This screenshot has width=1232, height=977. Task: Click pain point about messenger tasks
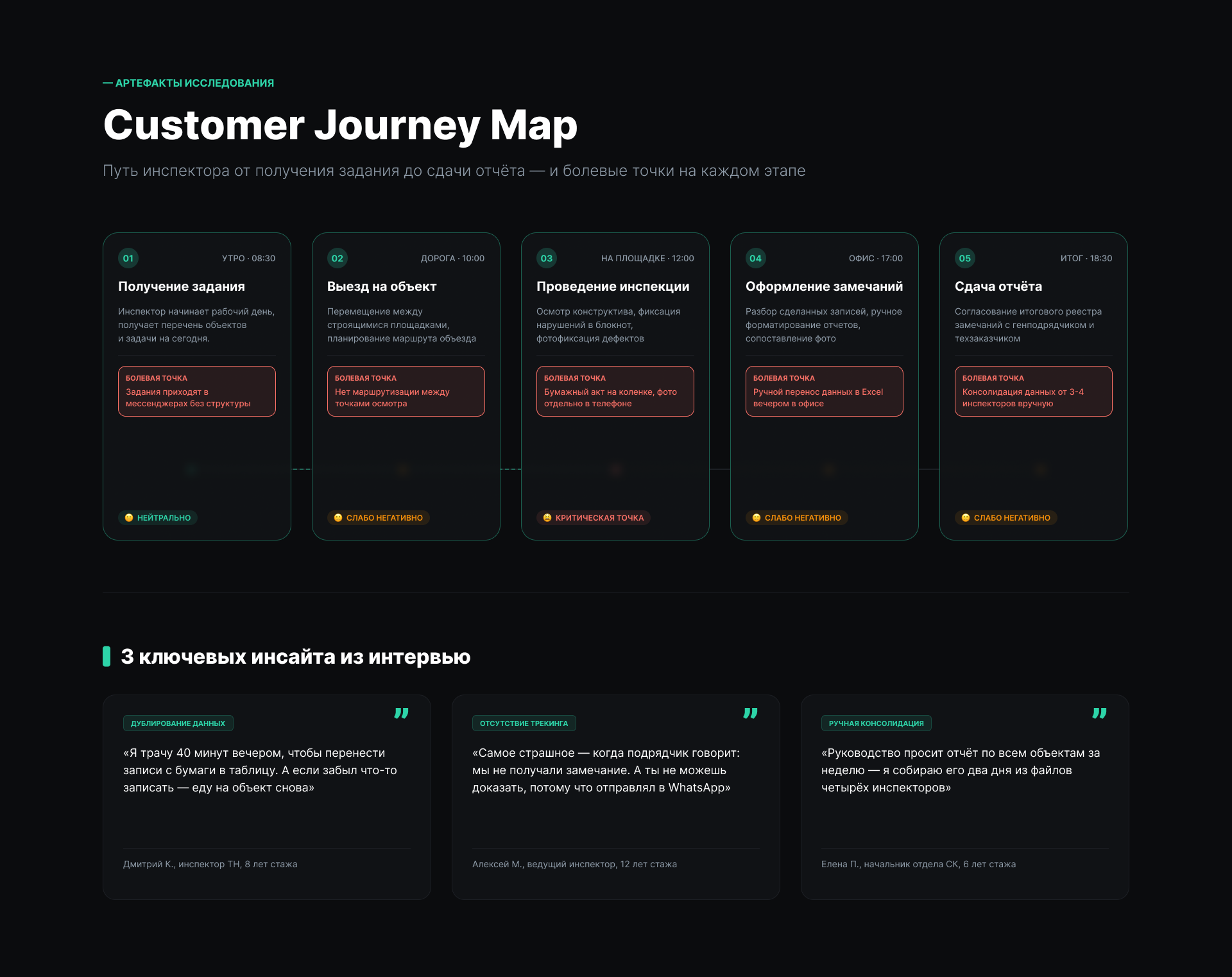point(197,391)
